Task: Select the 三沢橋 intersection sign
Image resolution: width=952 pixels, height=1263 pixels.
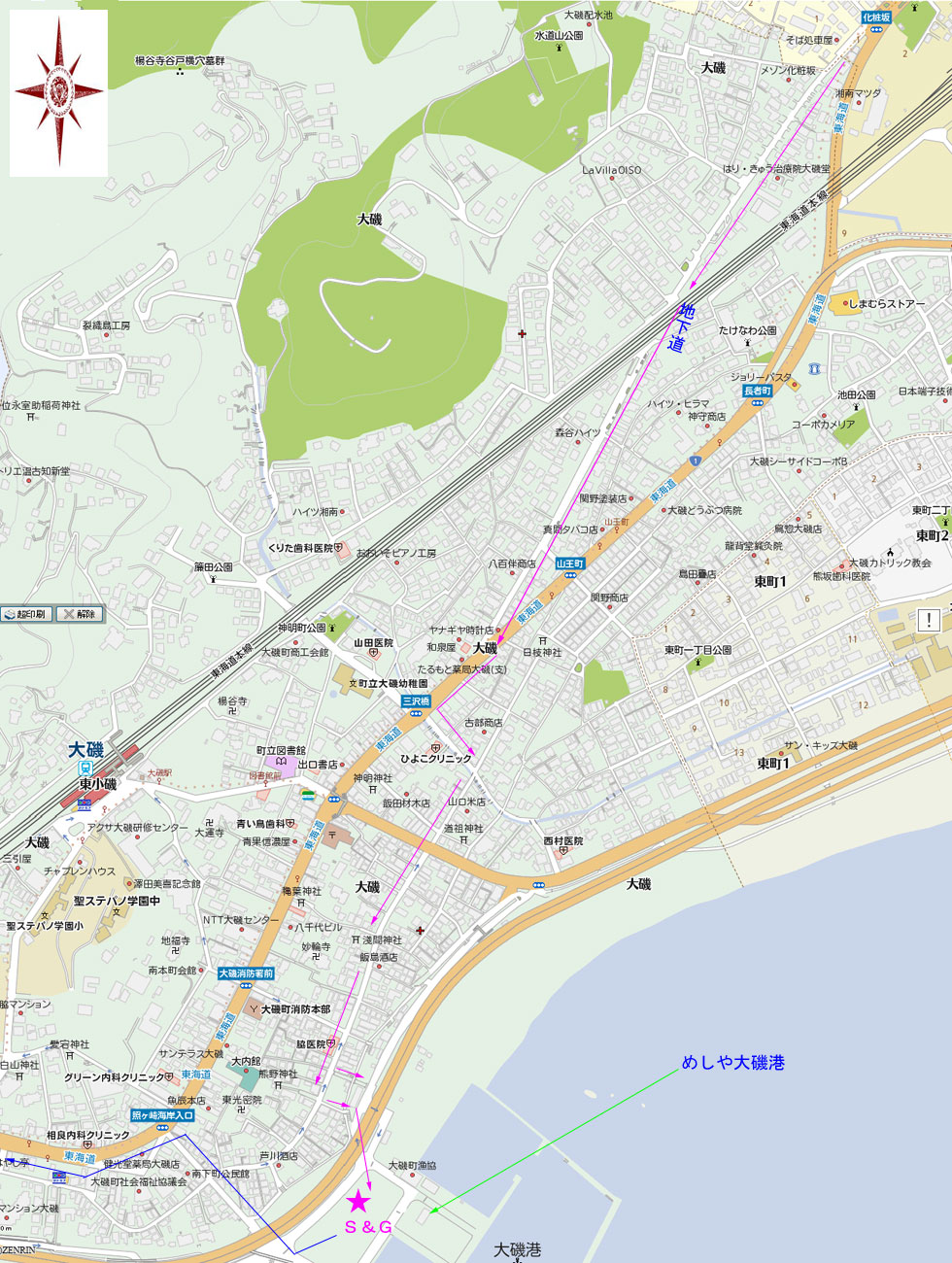Action: pyautogui.click(x=416, y=700)
